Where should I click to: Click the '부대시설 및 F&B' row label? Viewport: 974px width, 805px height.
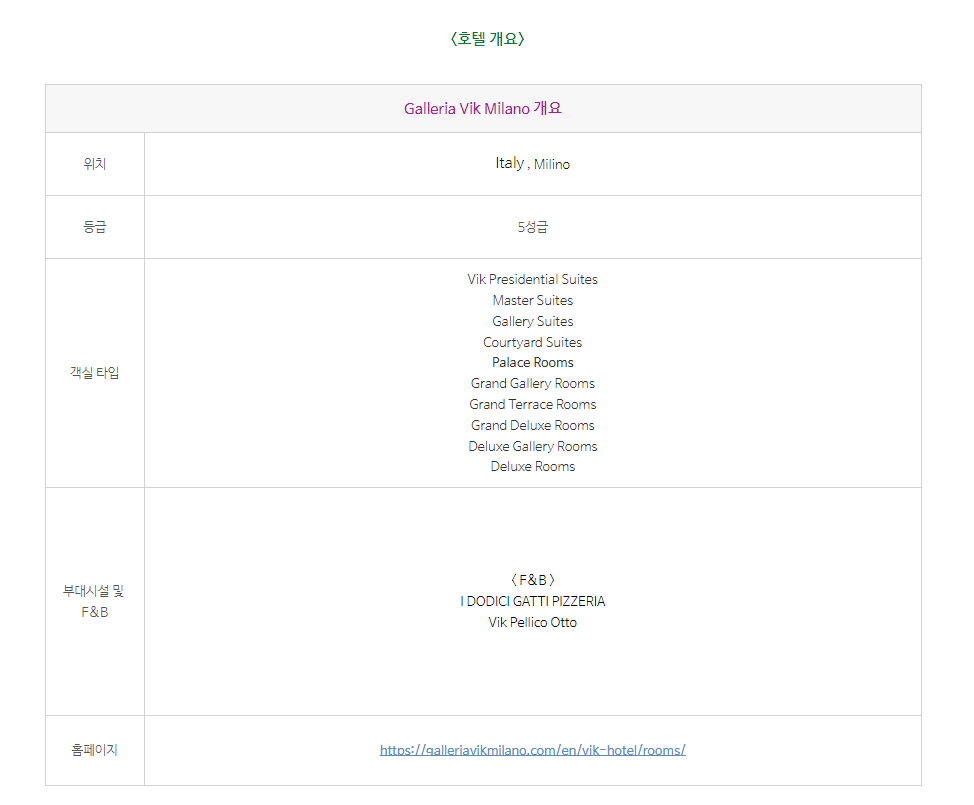[94, 601]
